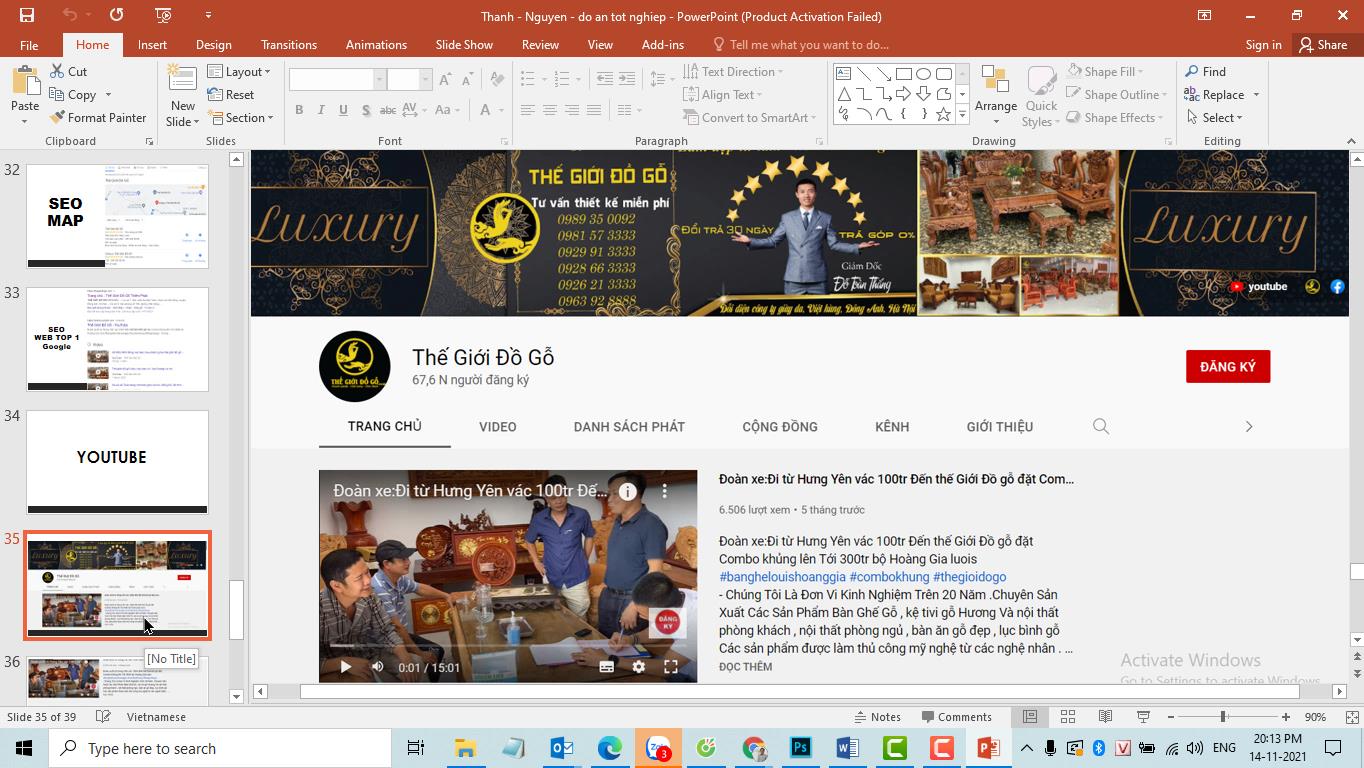1364x768 pixels.
Task: Click Find in Editing group
Action: [x=1205, y=71]
